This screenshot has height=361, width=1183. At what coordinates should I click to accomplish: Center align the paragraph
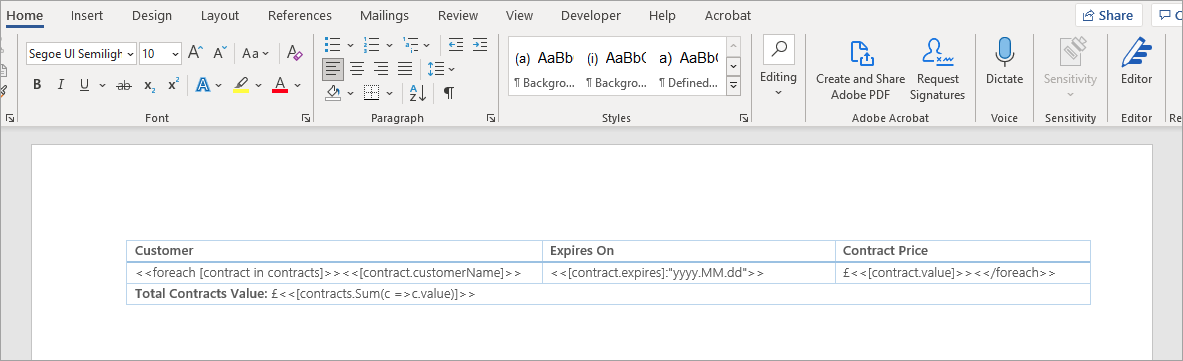357,69
